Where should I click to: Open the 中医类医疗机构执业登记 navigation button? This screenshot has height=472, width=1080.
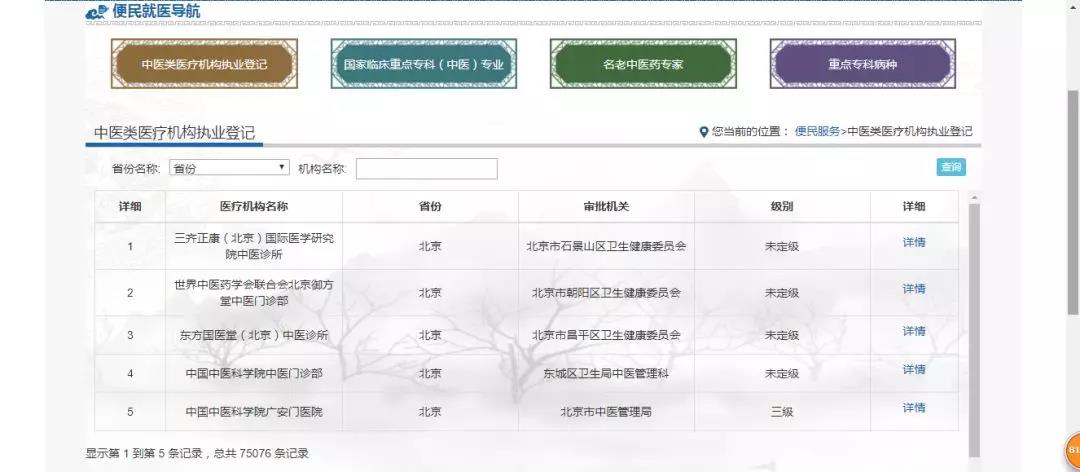(x=204, y=64)
